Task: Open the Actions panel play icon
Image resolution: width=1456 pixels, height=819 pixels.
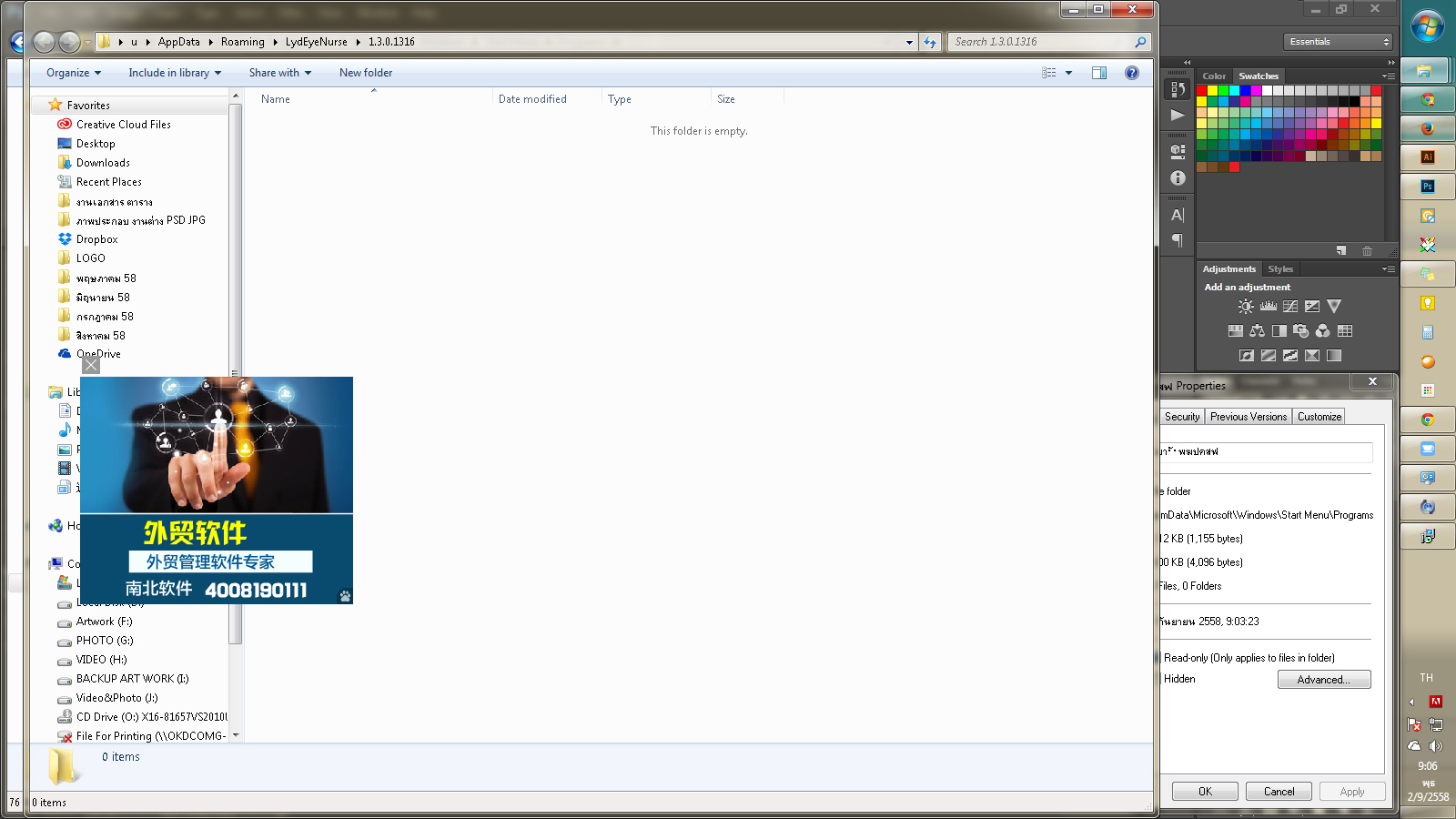Action: [x=1178, y=116]
